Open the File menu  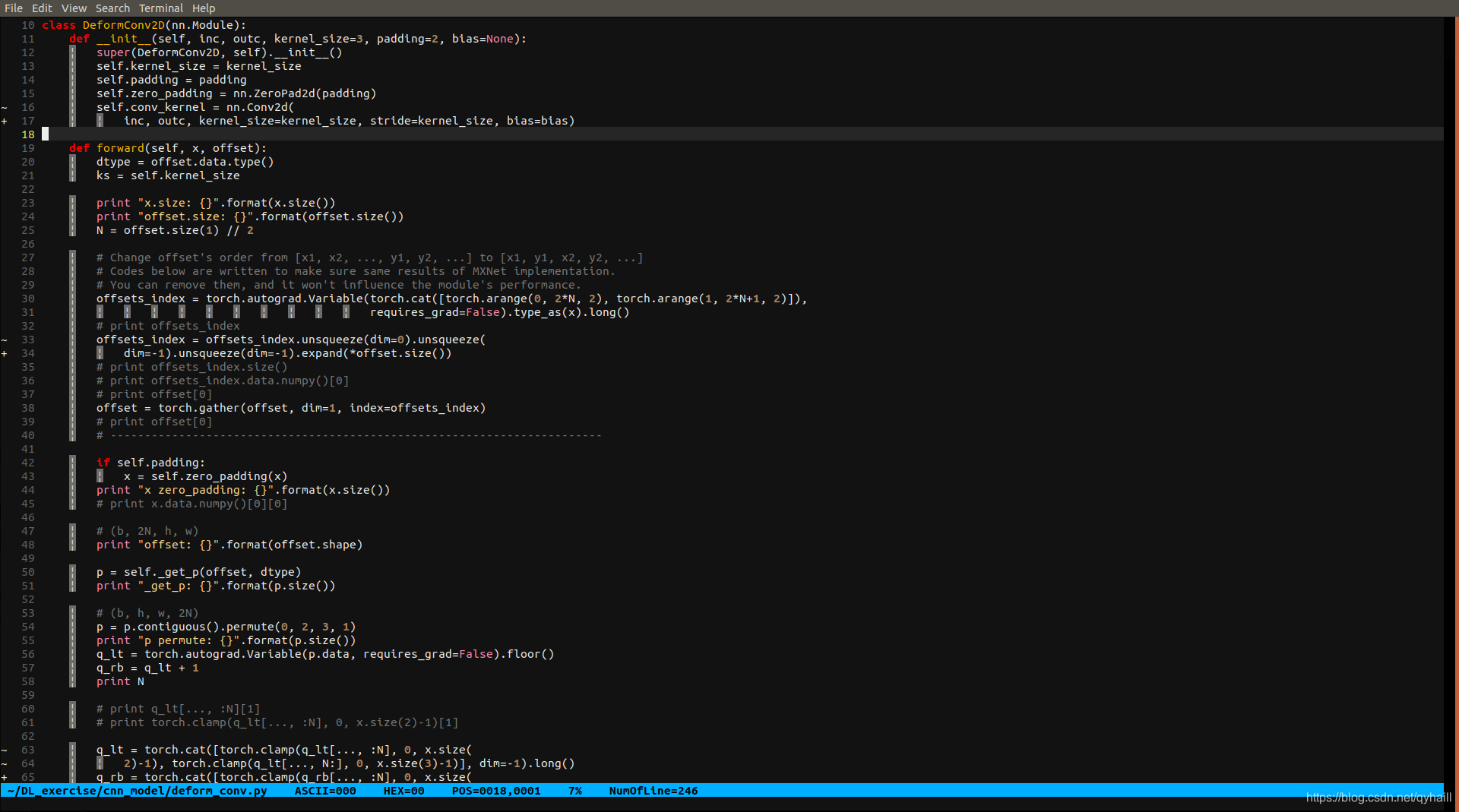(x=13, y=8)
